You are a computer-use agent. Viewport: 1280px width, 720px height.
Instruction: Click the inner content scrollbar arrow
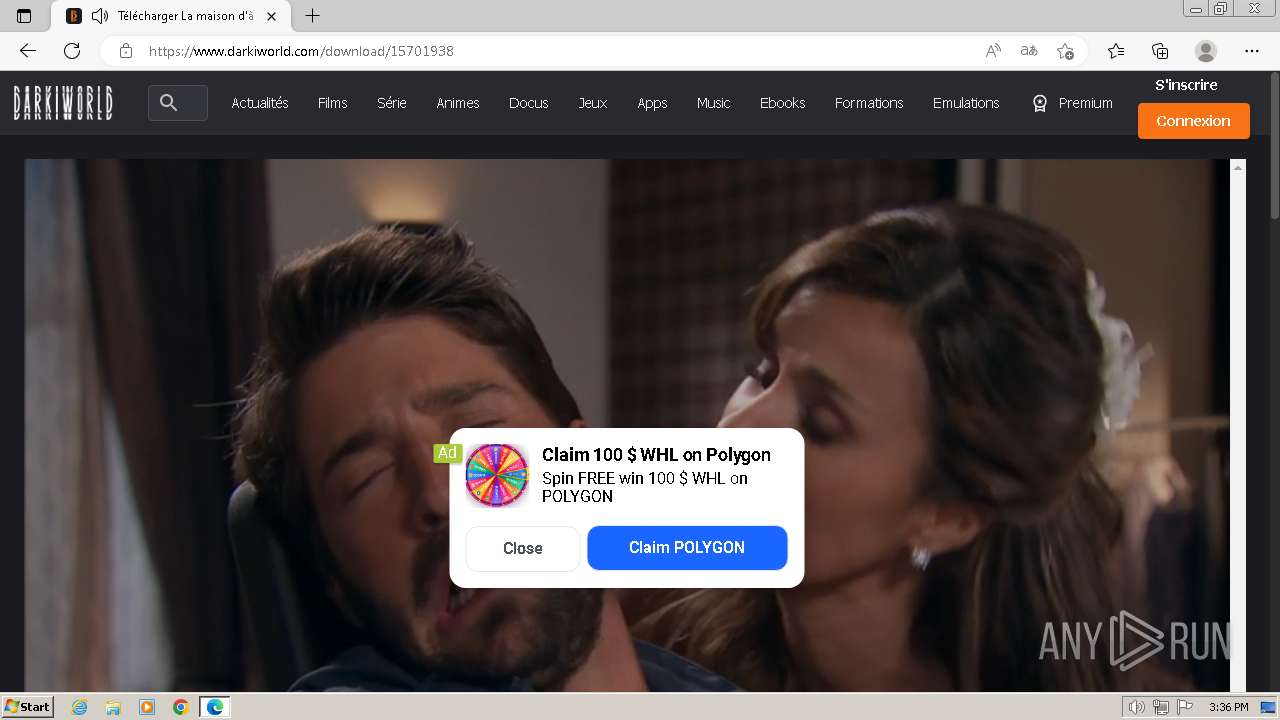(1238, 168)
